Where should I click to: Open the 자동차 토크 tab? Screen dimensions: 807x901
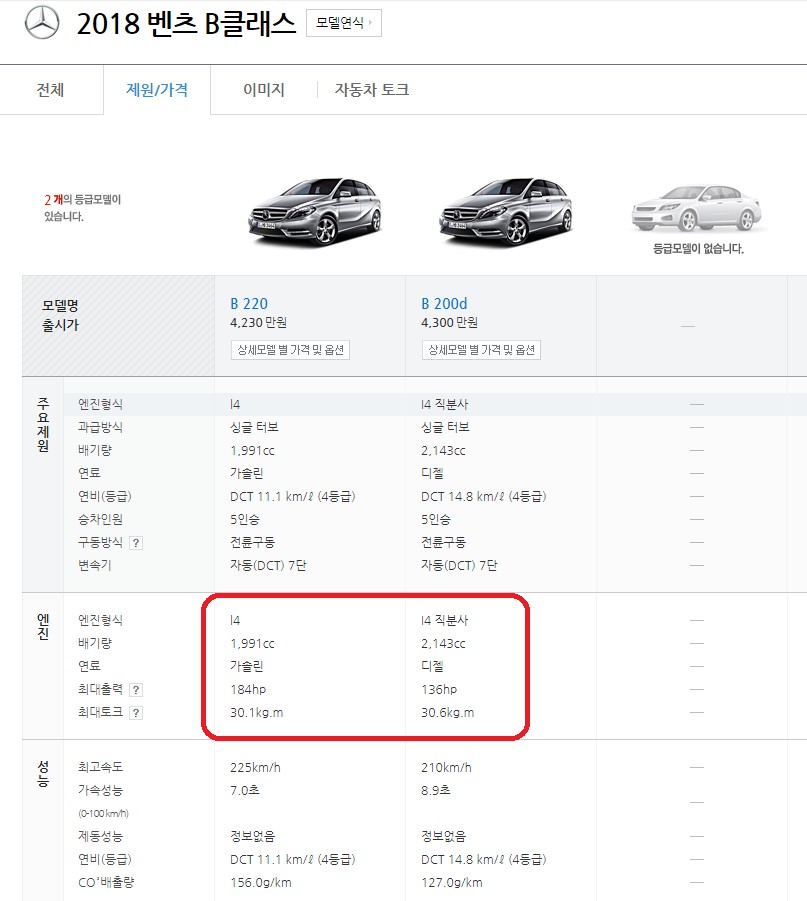(375, 89)
